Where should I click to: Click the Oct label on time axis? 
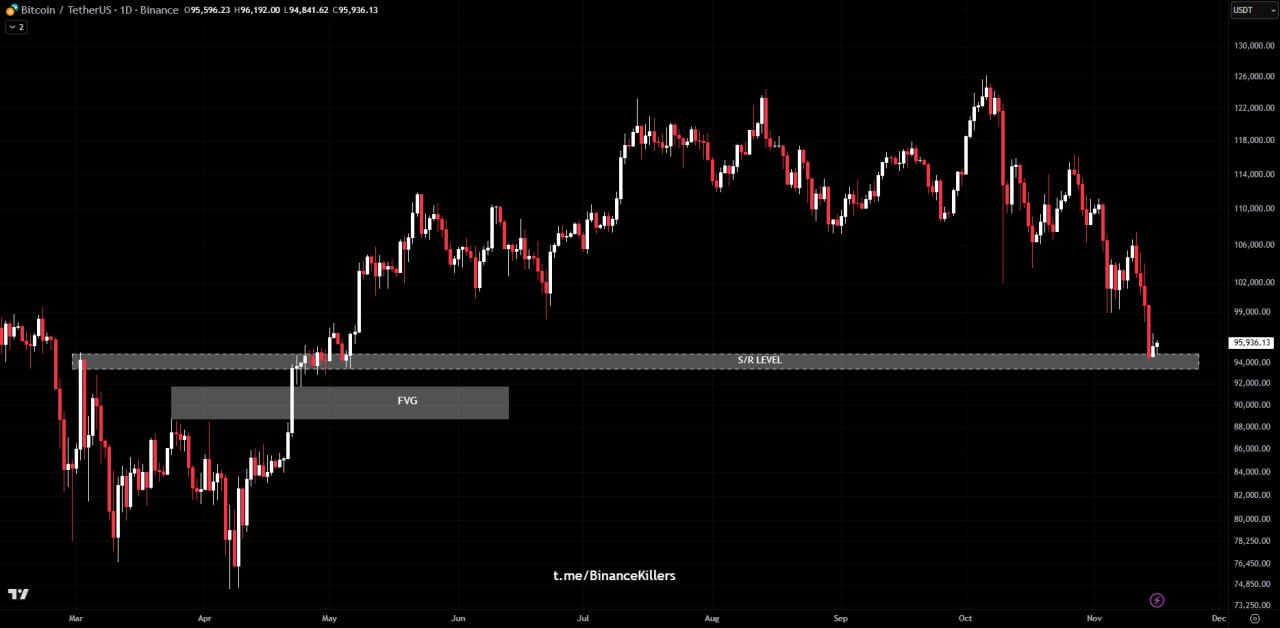tap(965, 619)
